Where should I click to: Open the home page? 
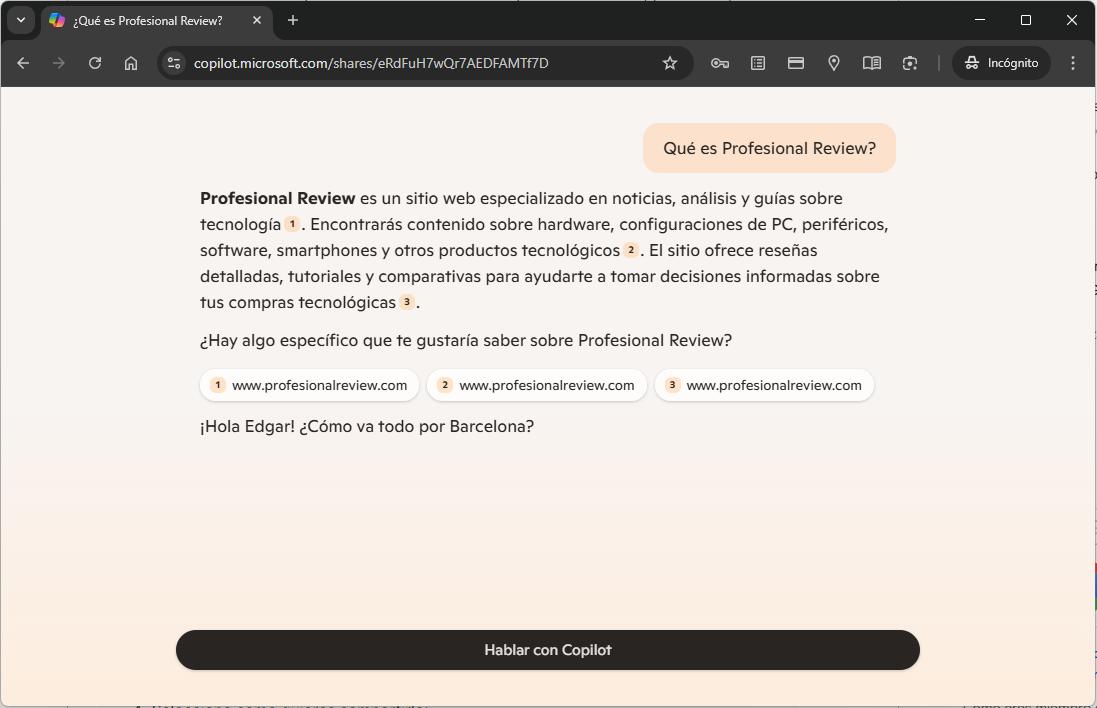pos(131,63)
